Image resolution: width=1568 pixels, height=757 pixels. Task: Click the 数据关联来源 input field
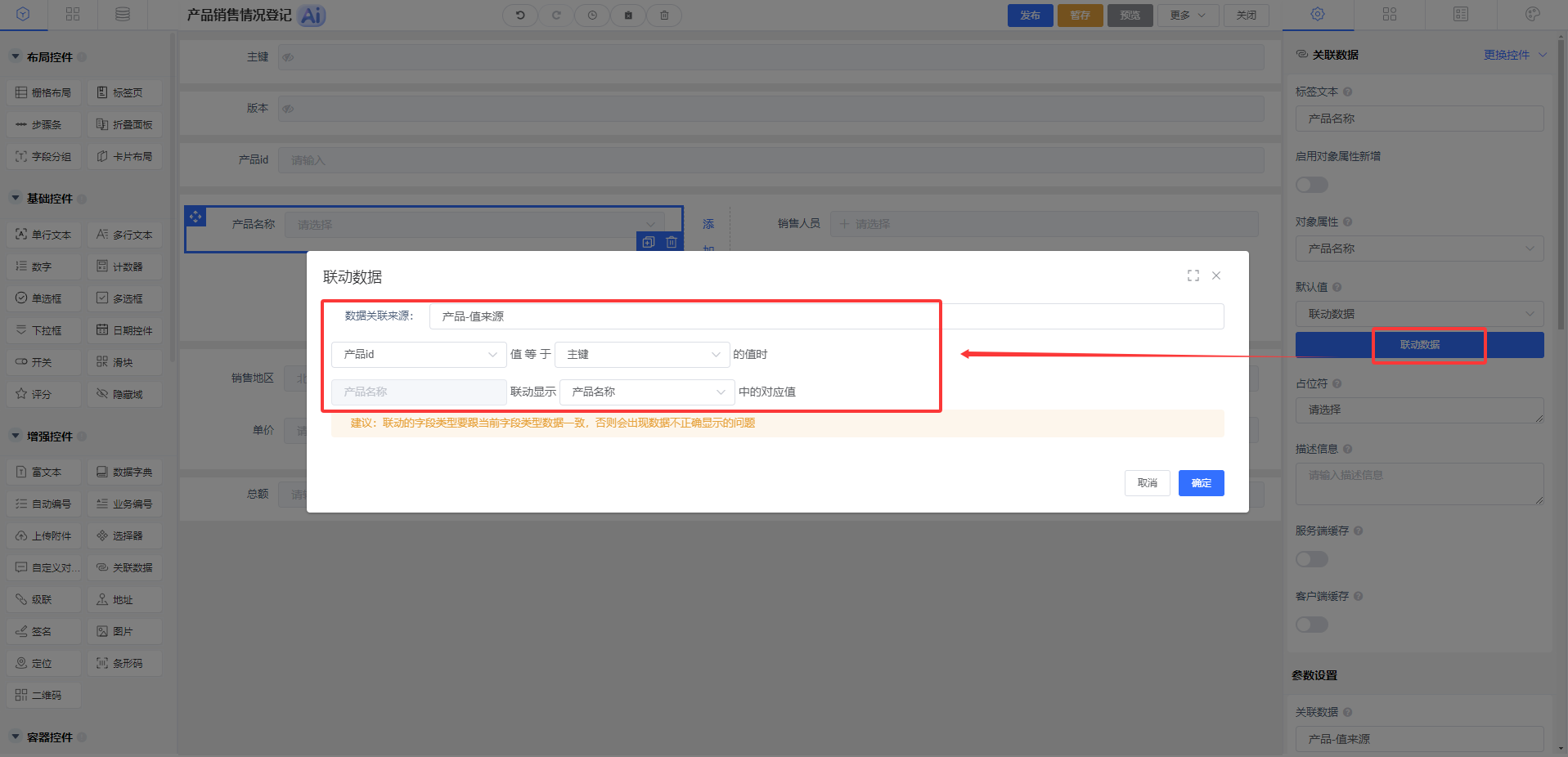click(826, 316)
